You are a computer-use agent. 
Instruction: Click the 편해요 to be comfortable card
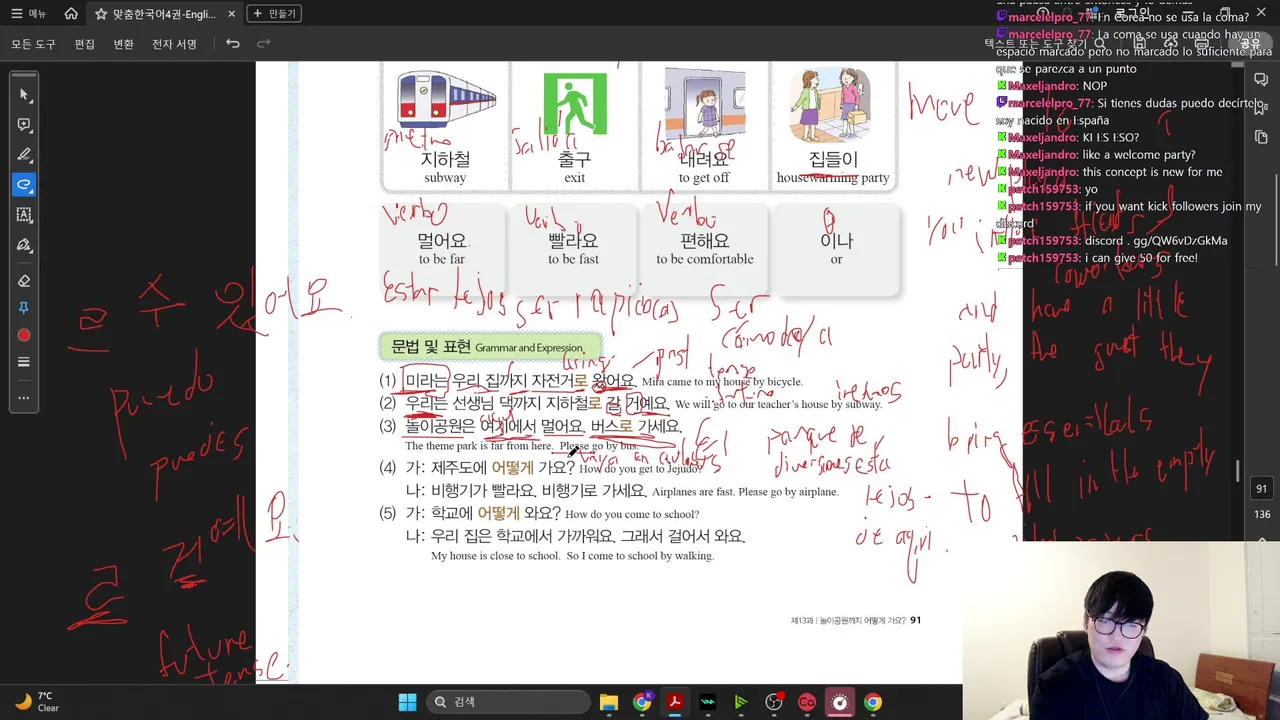click(704, 249)
